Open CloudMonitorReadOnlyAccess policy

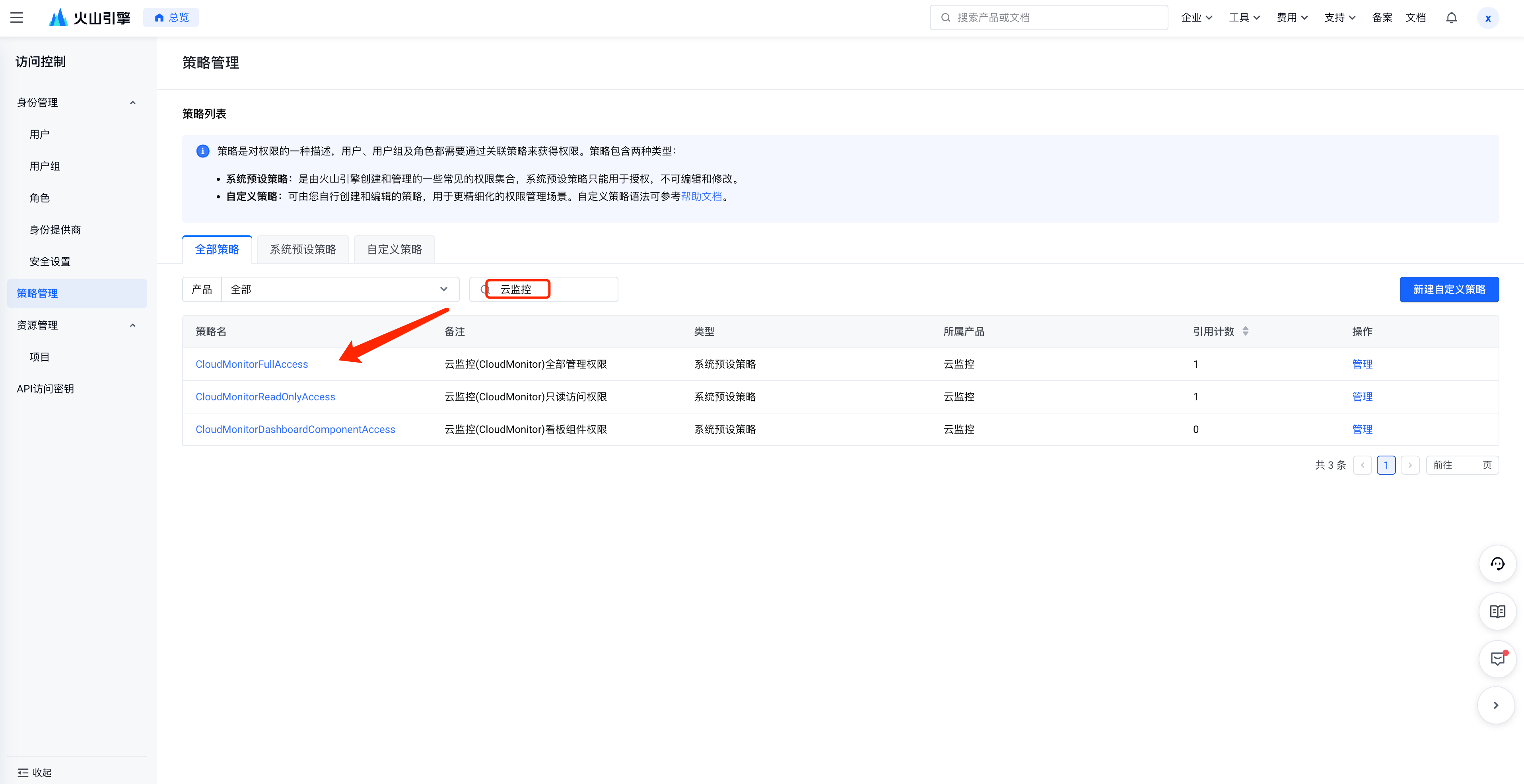[x=266, y=397]
